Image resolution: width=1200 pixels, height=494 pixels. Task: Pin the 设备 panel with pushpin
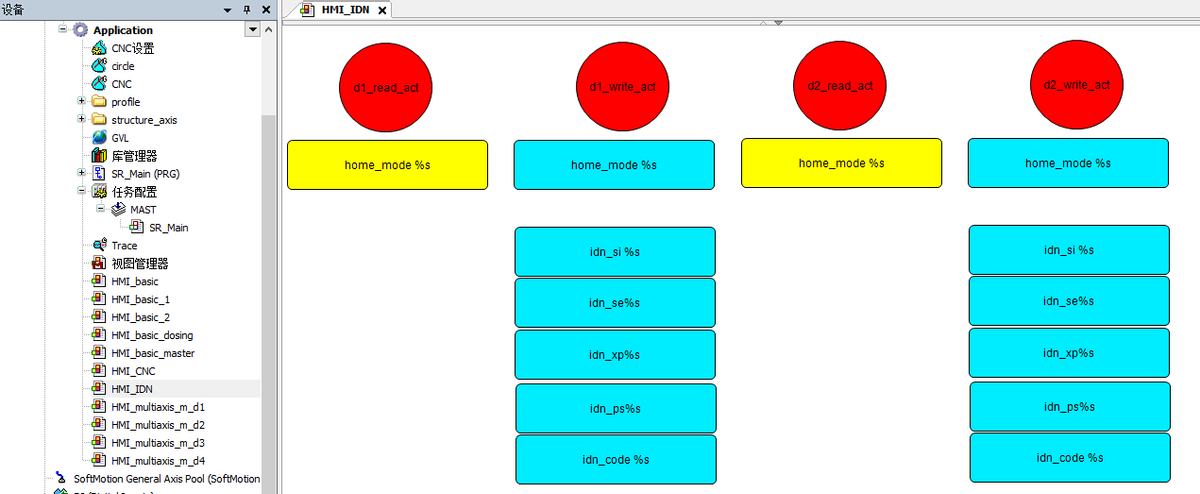tap(248, 9)
